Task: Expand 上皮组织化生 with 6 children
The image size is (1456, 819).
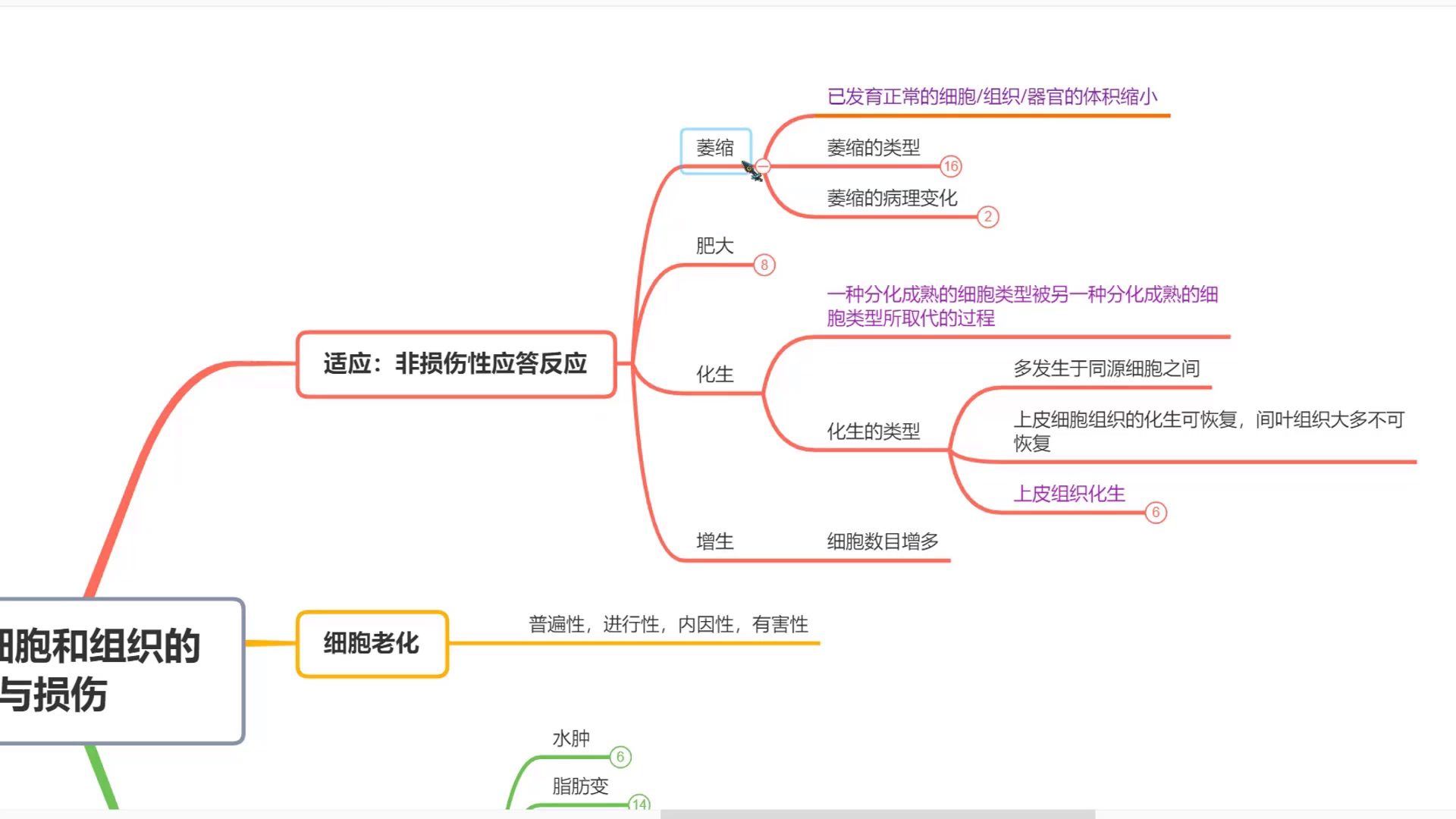Action: [x=1156, y=513]
